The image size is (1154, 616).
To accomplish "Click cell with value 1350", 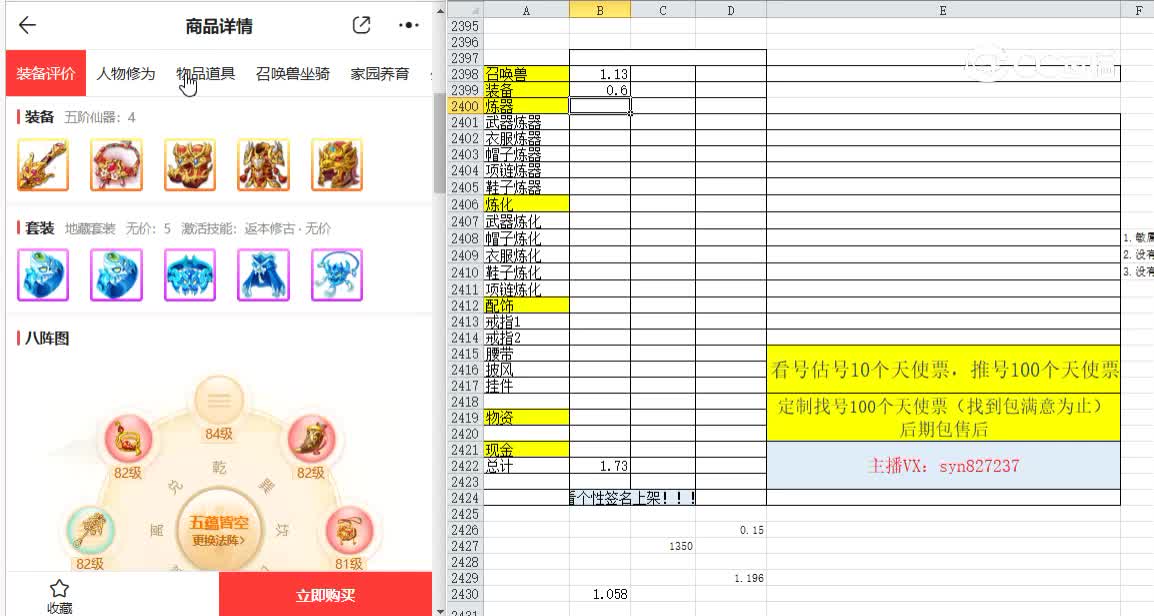I will [663, 546].
